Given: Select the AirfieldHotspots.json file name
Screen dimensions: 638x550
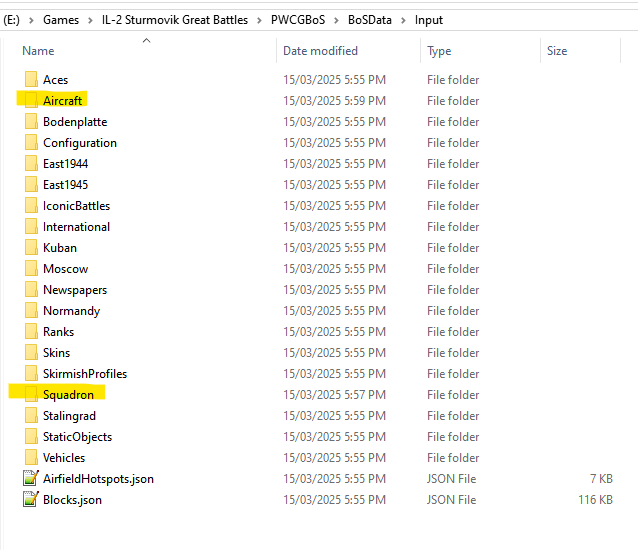Looking at the screenshot, I should point(98,479).
